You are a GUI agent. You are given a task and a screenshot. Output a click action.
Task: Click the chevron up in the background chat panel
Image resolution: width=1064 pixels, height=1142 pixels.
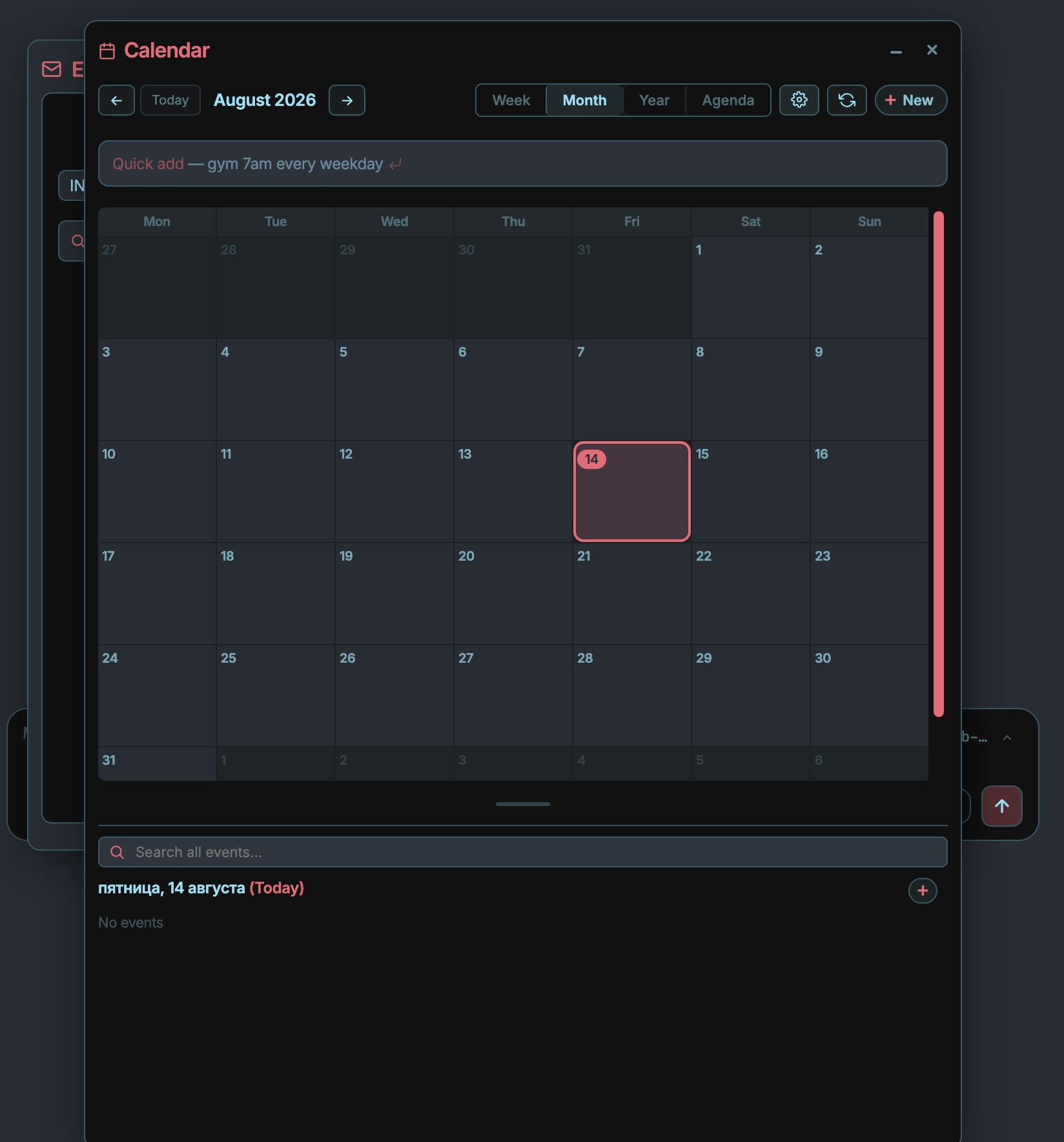(1007, 738)
